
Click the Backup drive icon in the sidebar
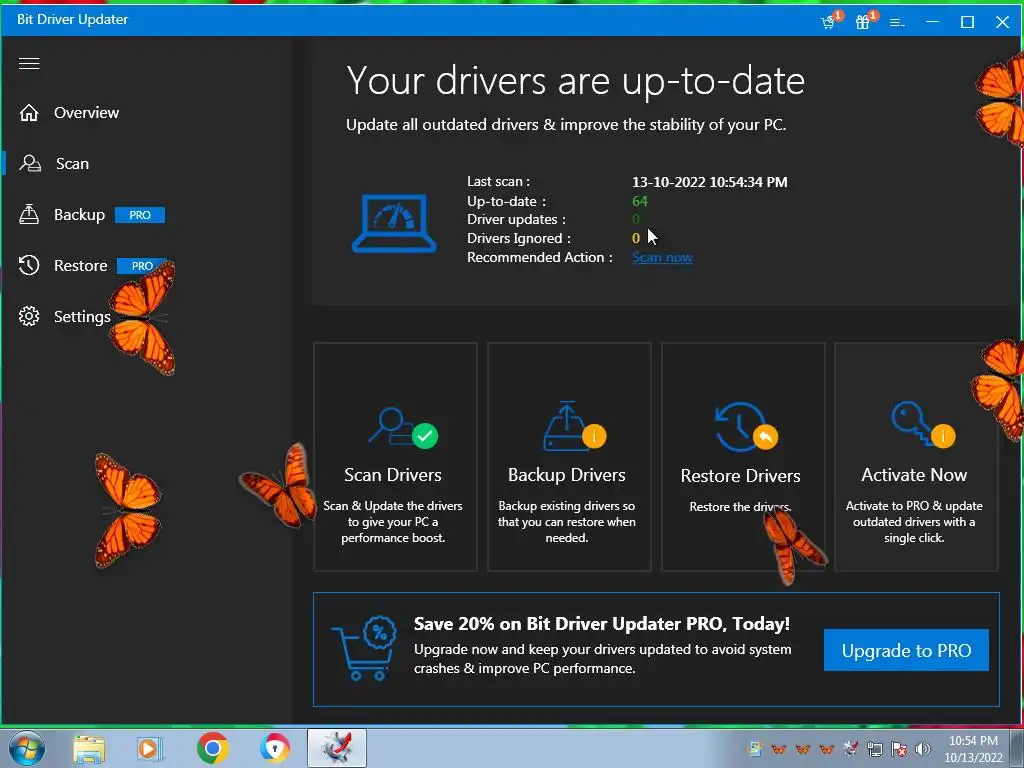[x=29, y=214]
